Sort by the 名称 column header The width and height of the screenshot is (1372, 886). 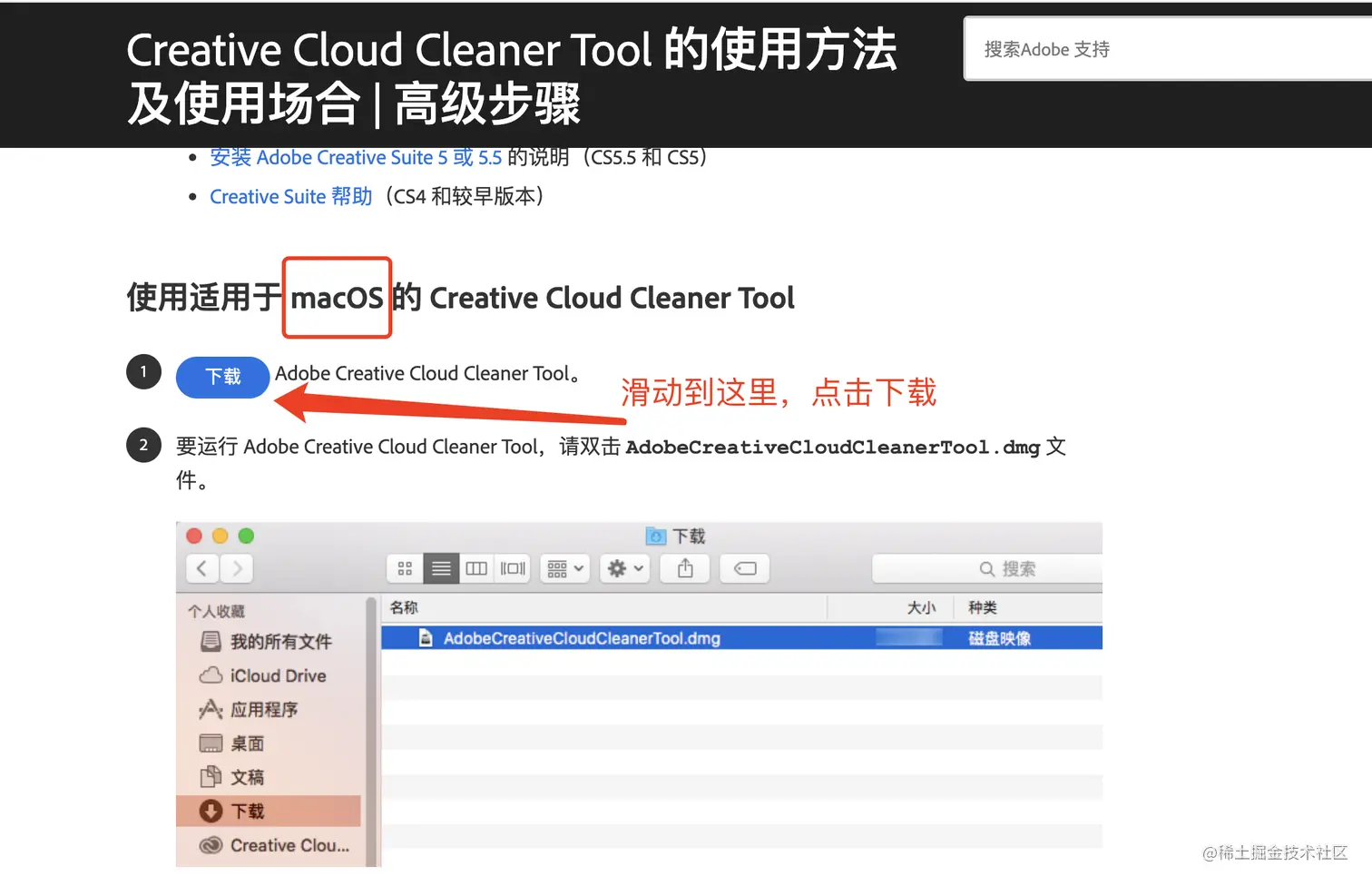pos(404,607)
